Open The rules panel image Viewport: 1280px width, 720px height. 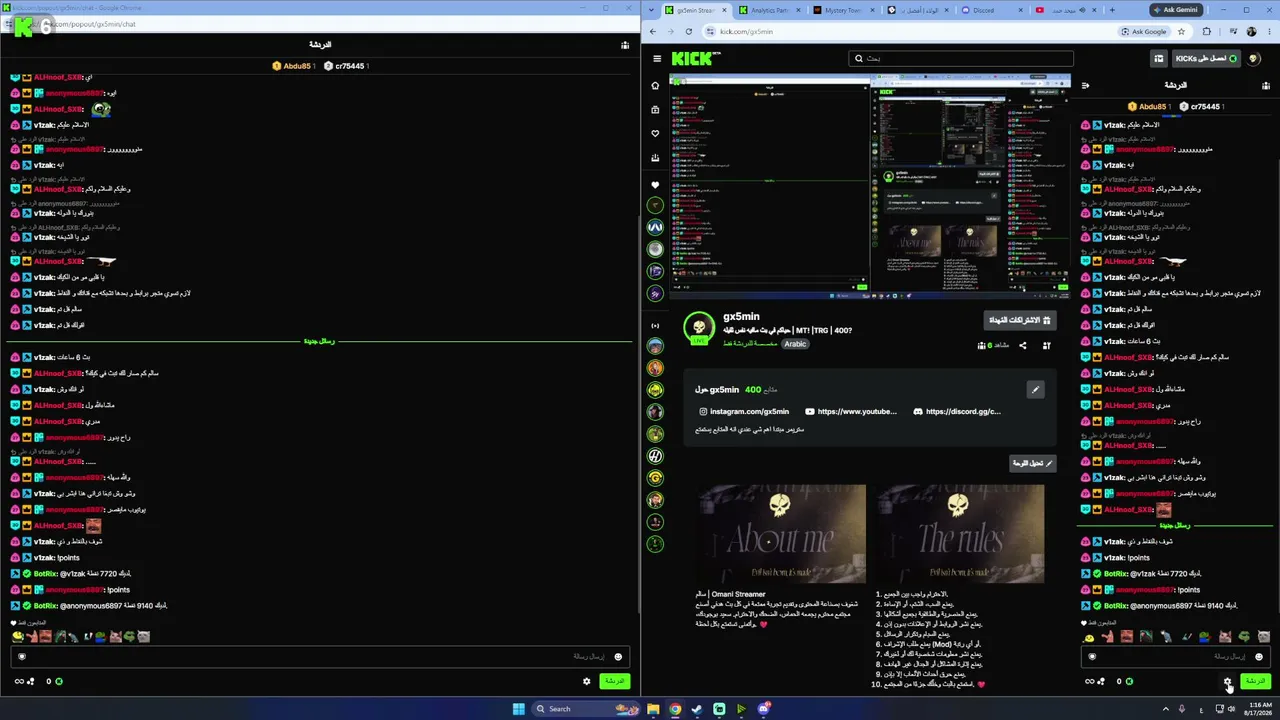(960, 535)
